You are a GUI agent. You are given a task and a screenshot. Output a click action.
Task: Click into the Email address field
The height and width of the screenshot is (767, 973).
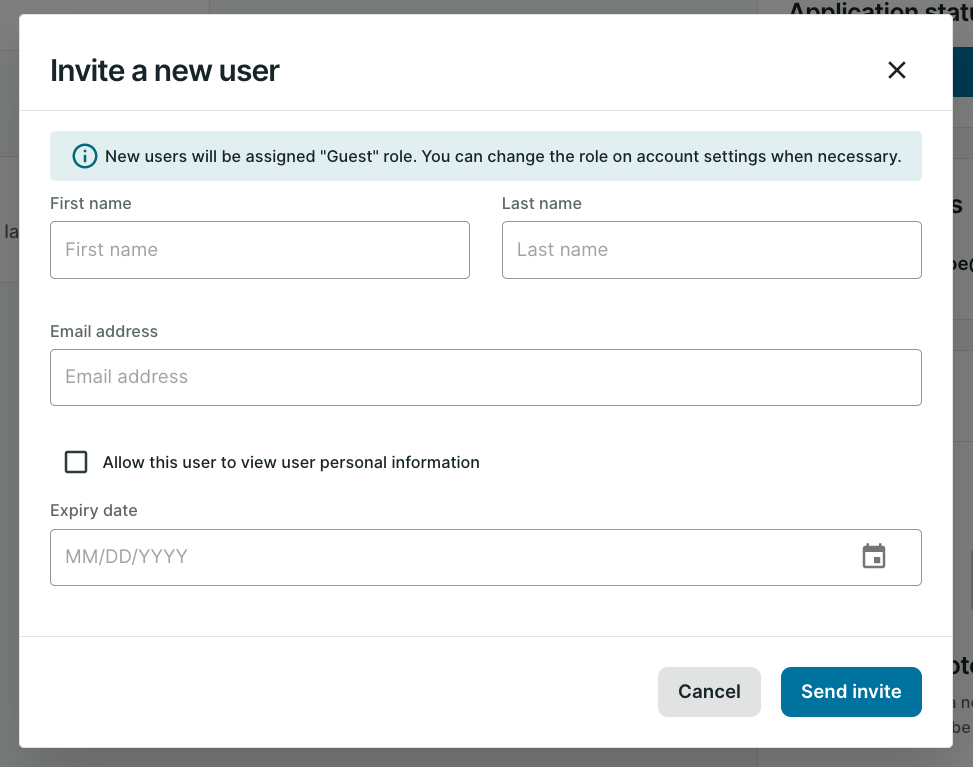[486, 377]
